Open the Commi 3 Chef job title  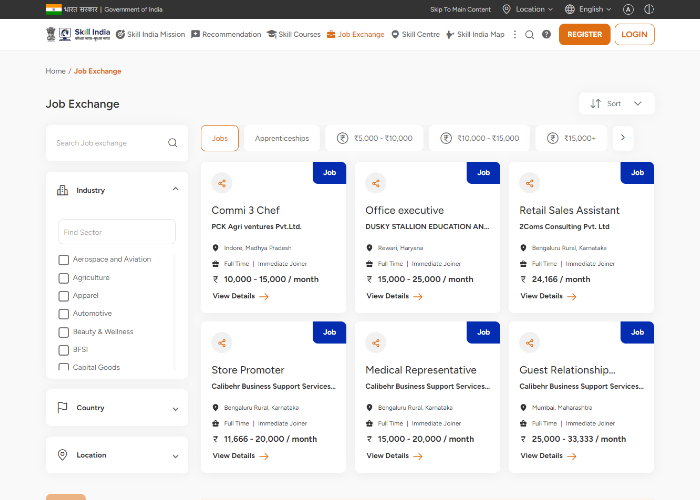click(245, 210)
